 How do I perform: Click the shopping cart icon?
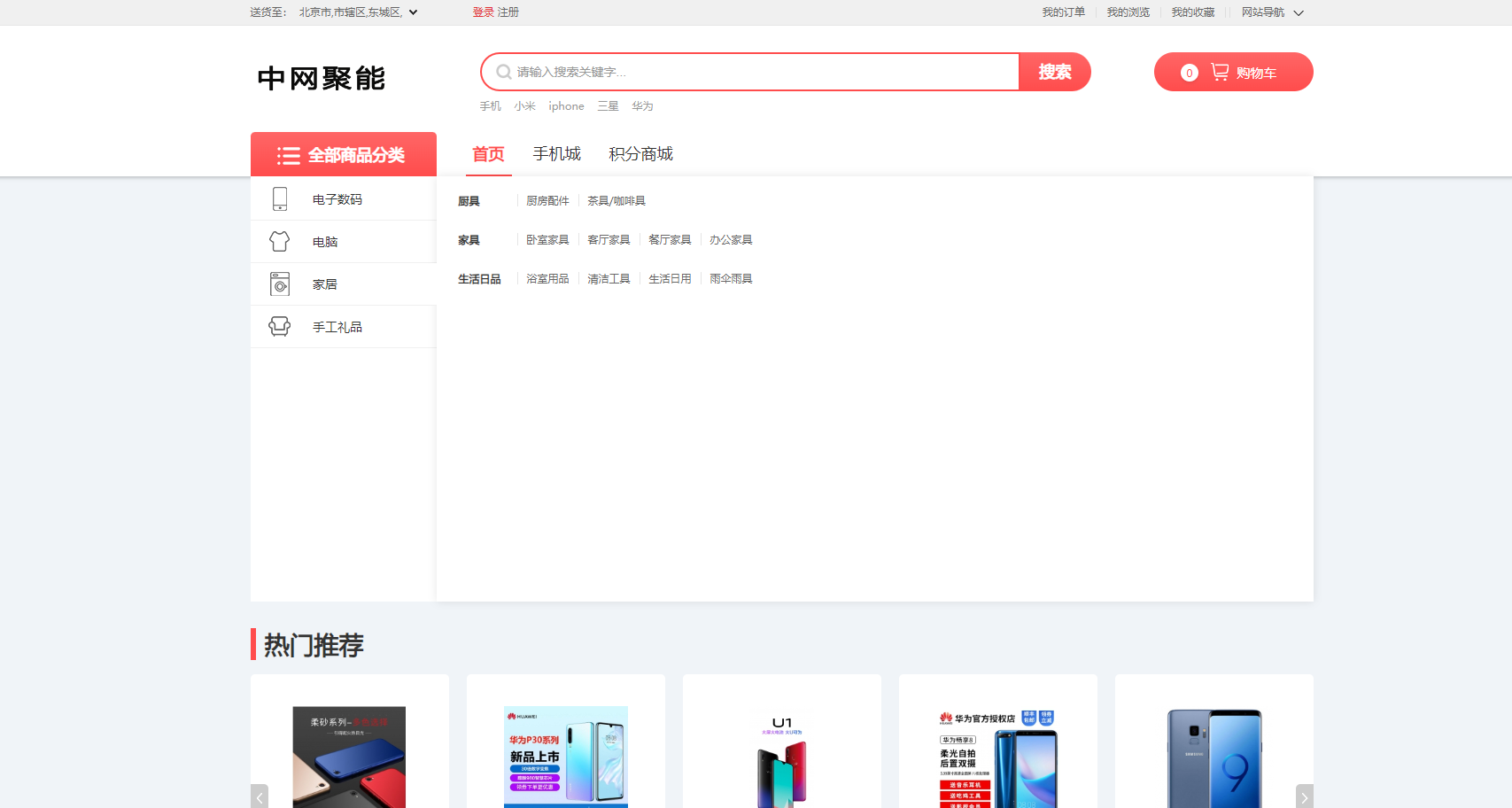(1221, 72)
